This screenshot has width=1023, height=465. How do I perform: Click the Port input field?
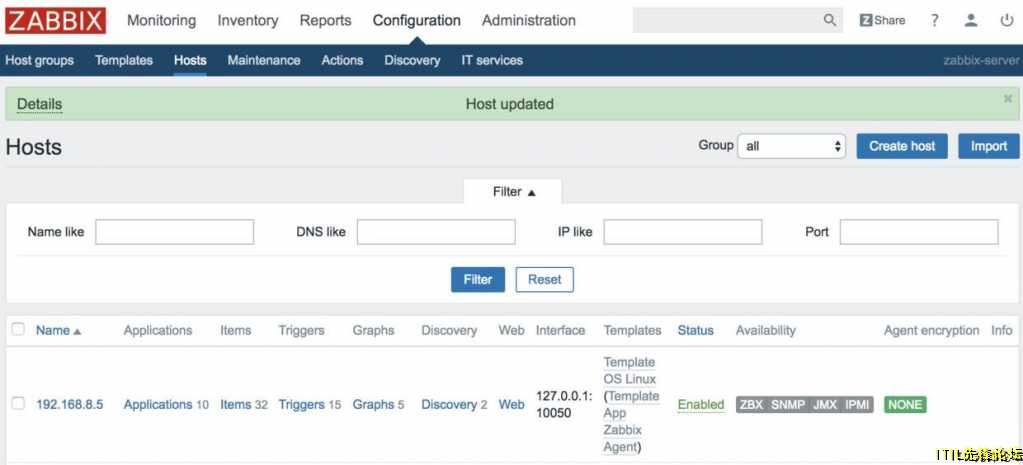919,232
